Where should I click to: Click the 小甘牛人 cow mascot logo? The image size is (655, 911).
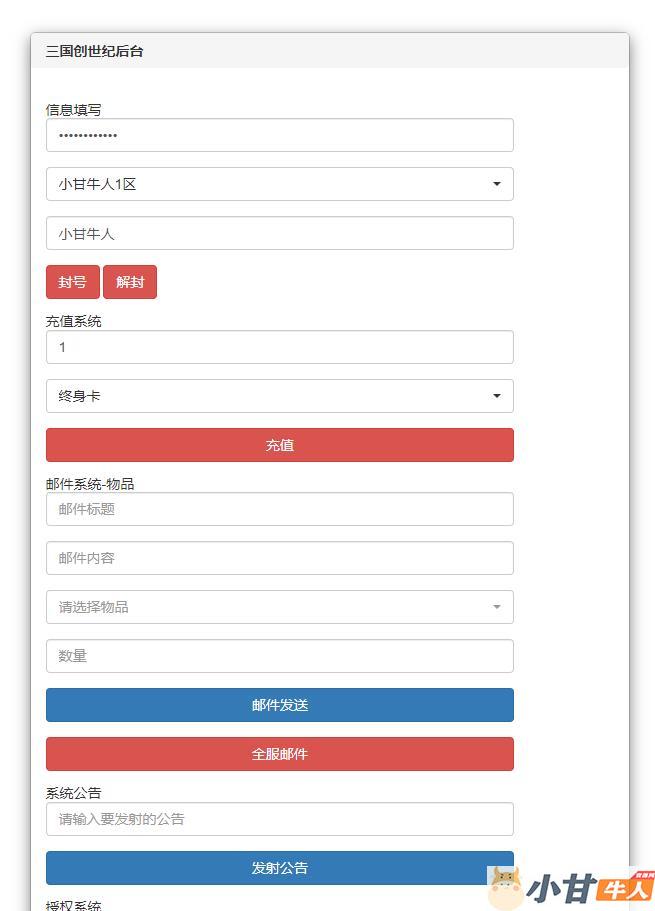tap(506, 888)
